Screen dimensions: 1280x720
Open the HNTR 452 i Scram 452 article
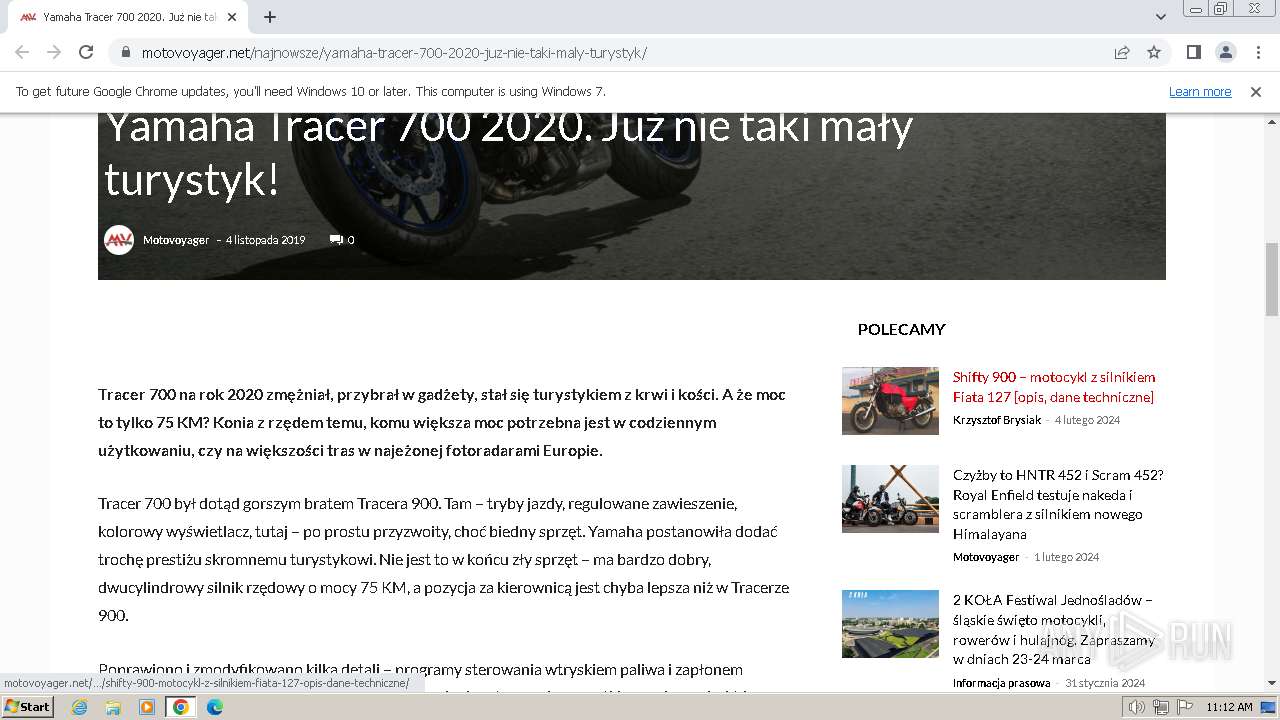(1058, 504)
